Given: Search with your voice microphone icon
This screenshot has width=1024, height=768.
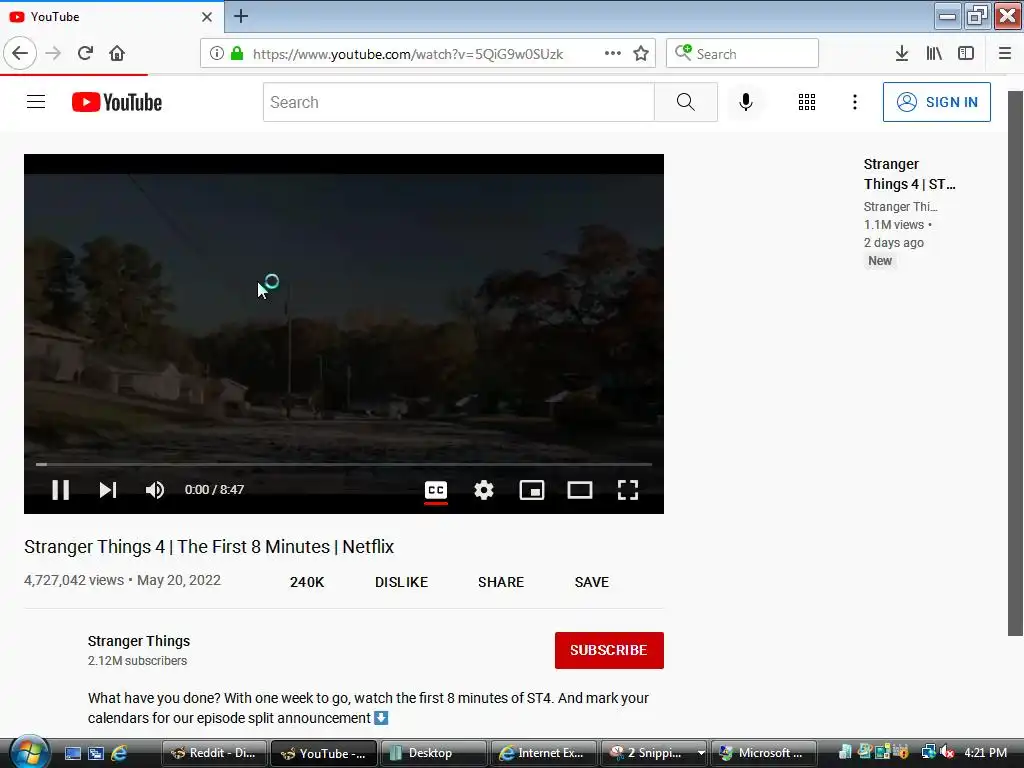Looking at the screenshot, I should (x=746, y=102).
